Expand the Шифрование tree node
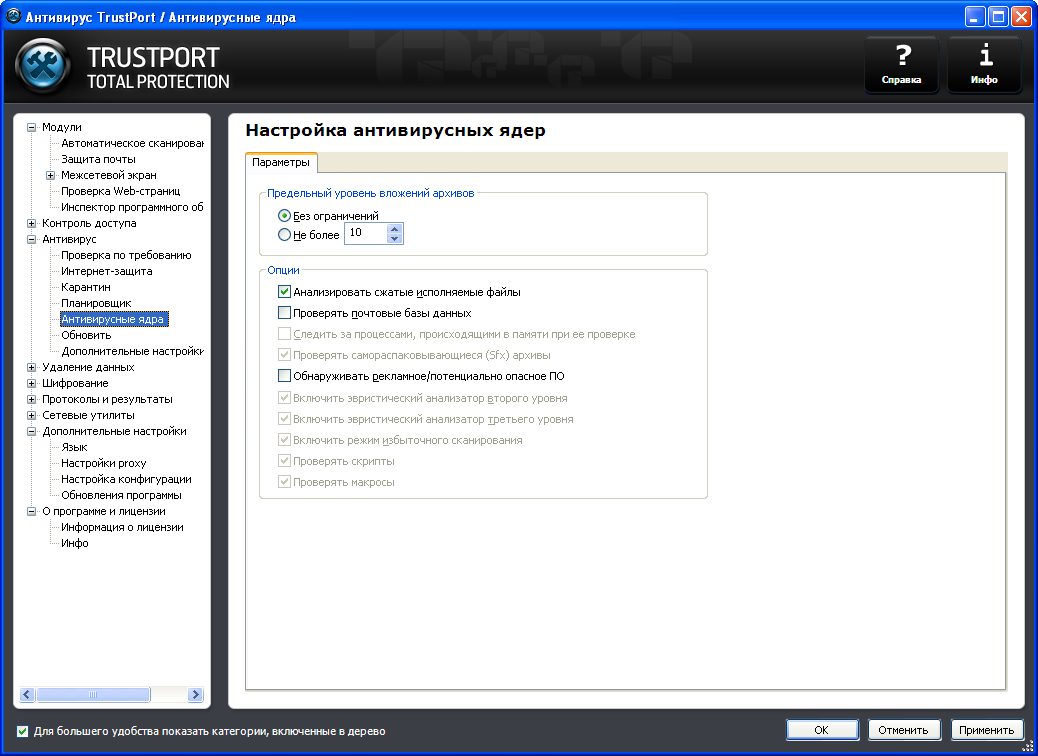Viewport: 1038px width, 756px height. click(x=31, y=383)
